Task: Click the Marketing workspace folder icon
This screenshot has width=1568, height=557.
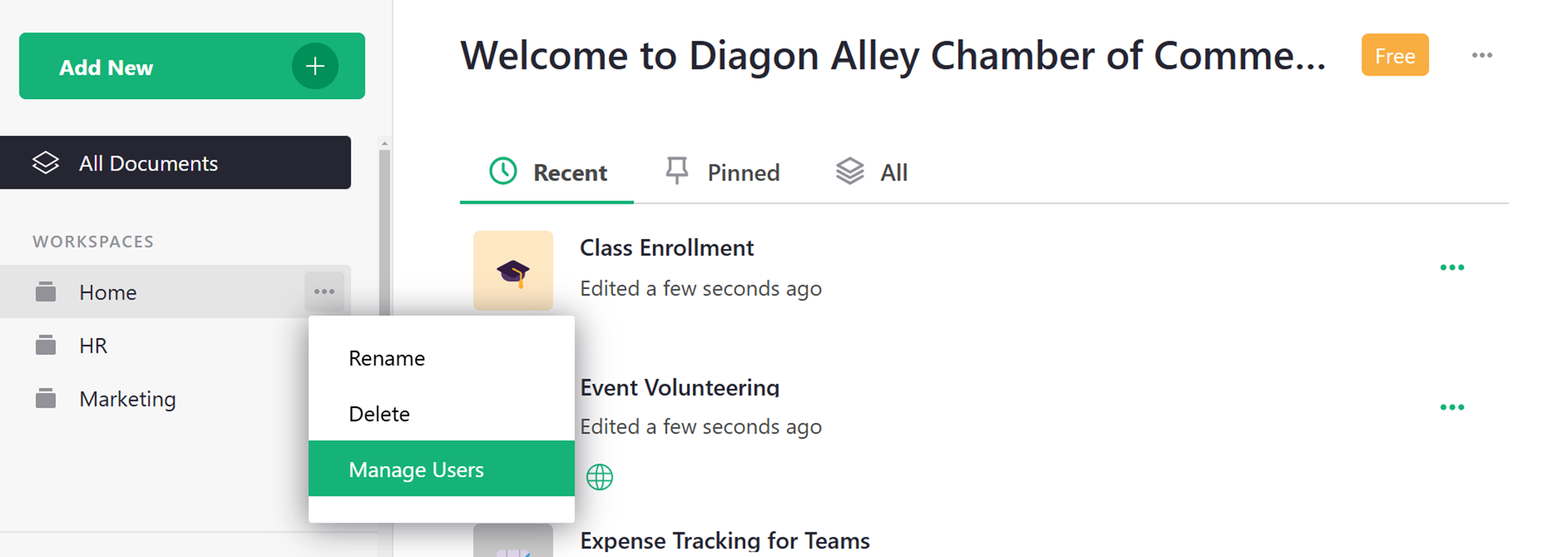Action: pos(46,399)
